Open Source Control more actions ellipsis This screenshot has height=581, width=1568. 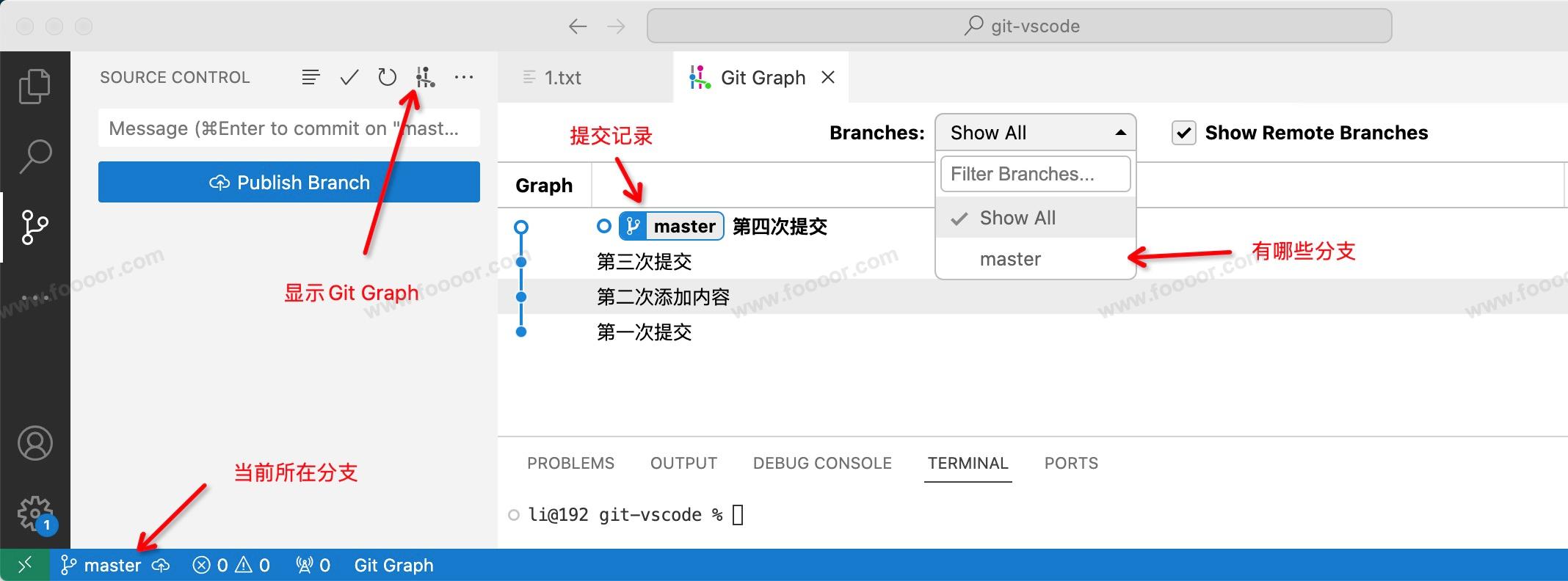(x=464, y=77)
